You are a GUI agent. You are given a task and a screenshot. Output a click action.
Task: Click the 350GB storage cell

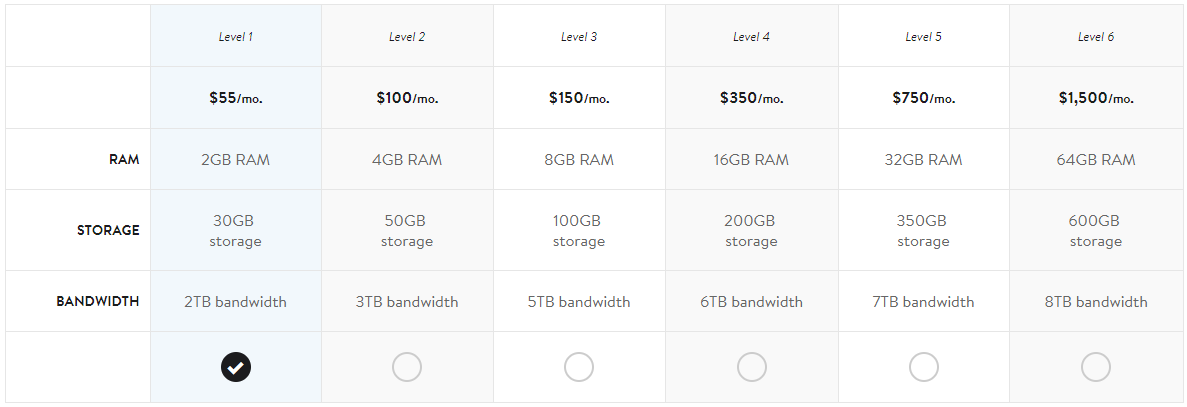(x=924, y=230)
